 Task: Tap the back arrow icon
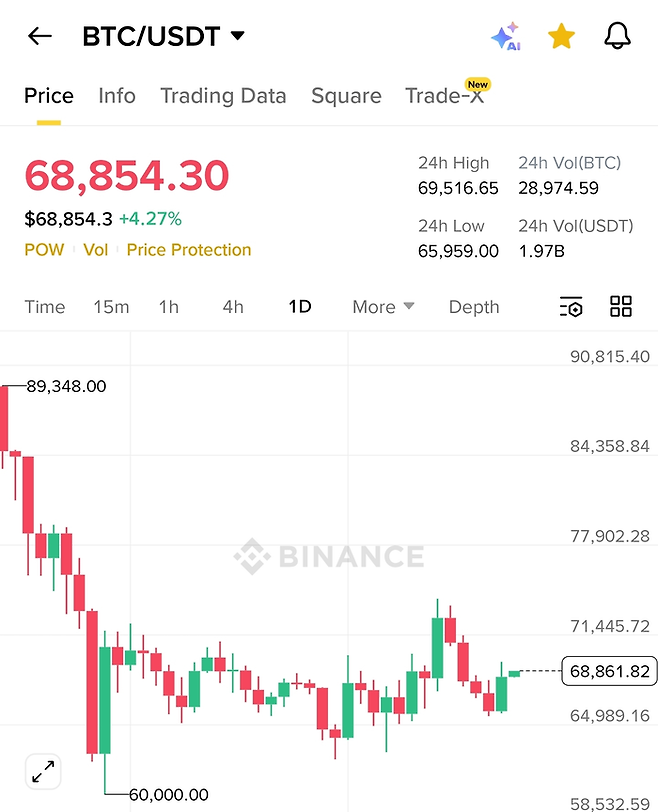tap(40, 37)
